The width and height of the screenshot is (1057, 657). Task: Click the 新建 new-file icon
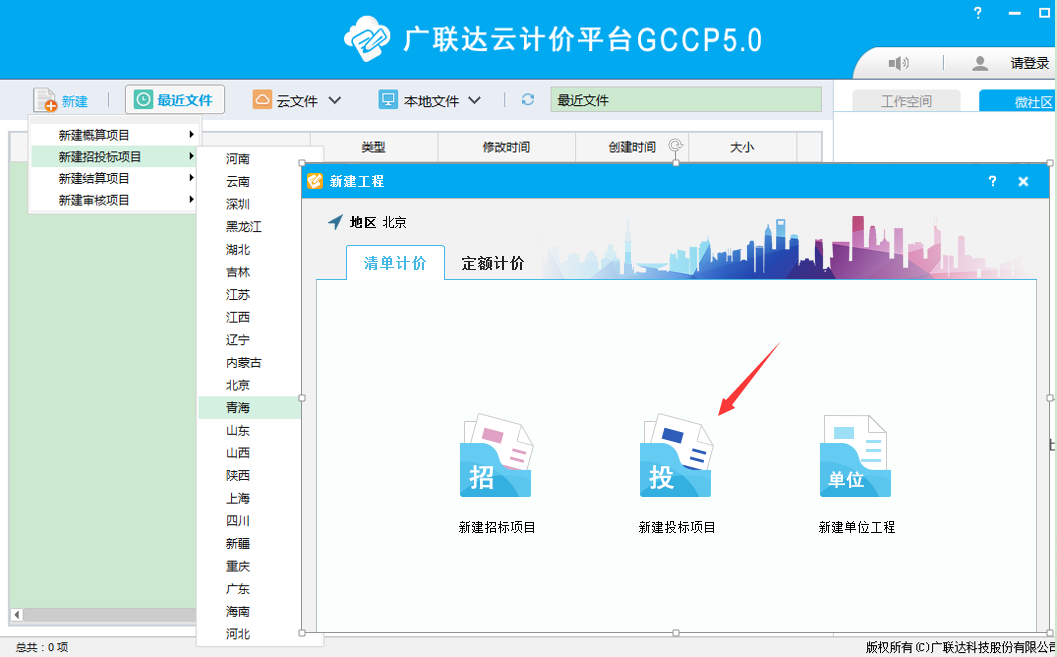pos(44,100)
